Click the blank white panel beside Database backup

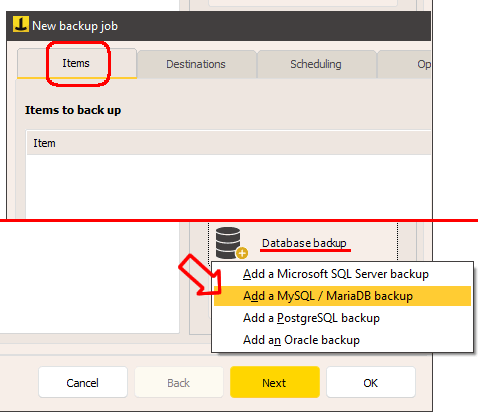[x=89, y=277]
